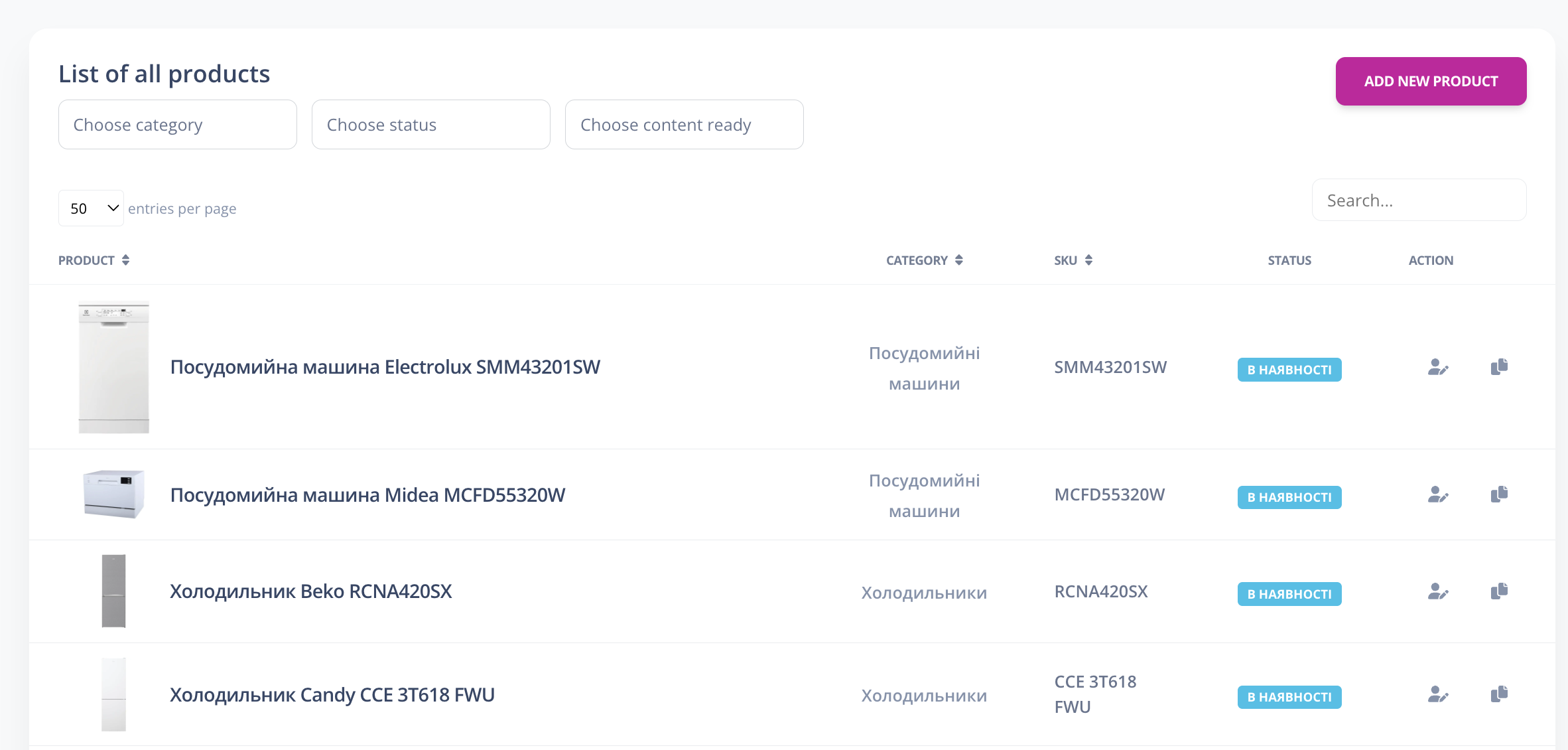Image resolution: width=1568 pixels, height=750 pixels.
Task: Edit the Midea MCFD55320W product
Action: point(1437,494)
